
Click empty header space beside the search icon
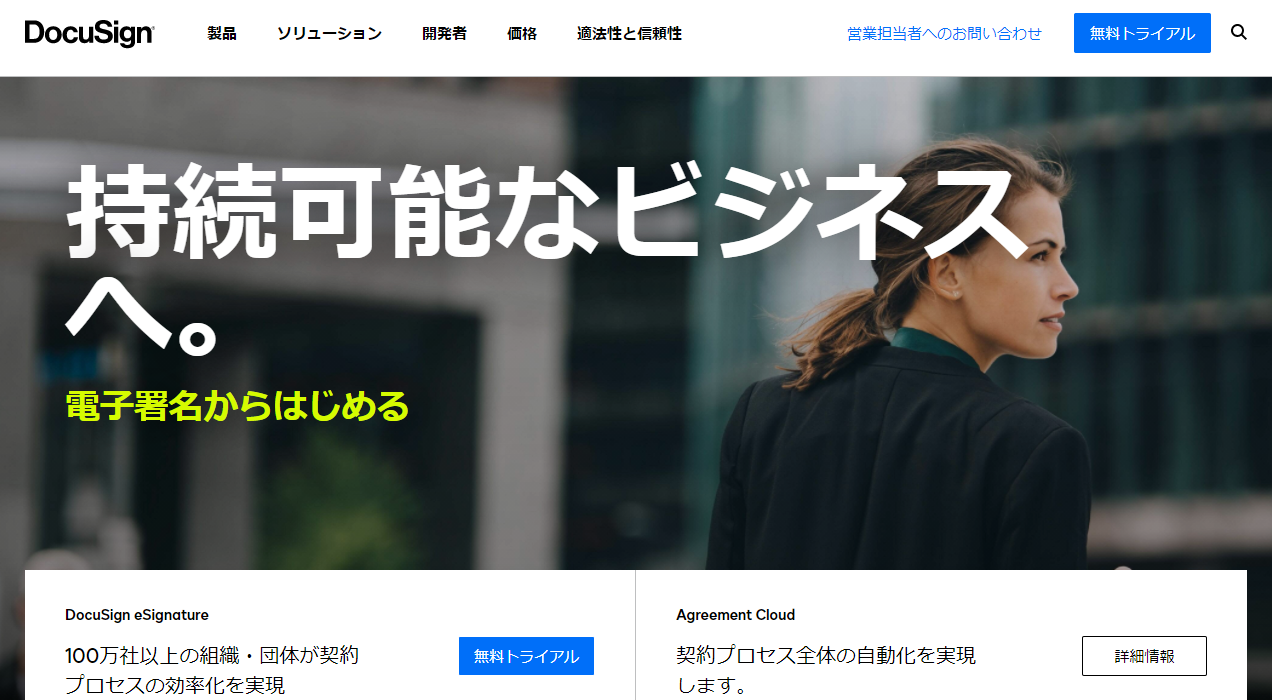click(1262, 33)
